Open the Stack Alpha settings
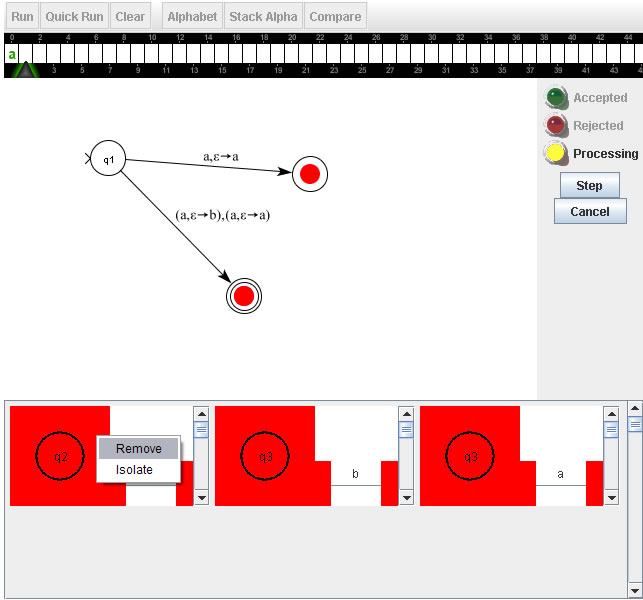Viewport: 643px width, 600px height. tap(263, 17)
